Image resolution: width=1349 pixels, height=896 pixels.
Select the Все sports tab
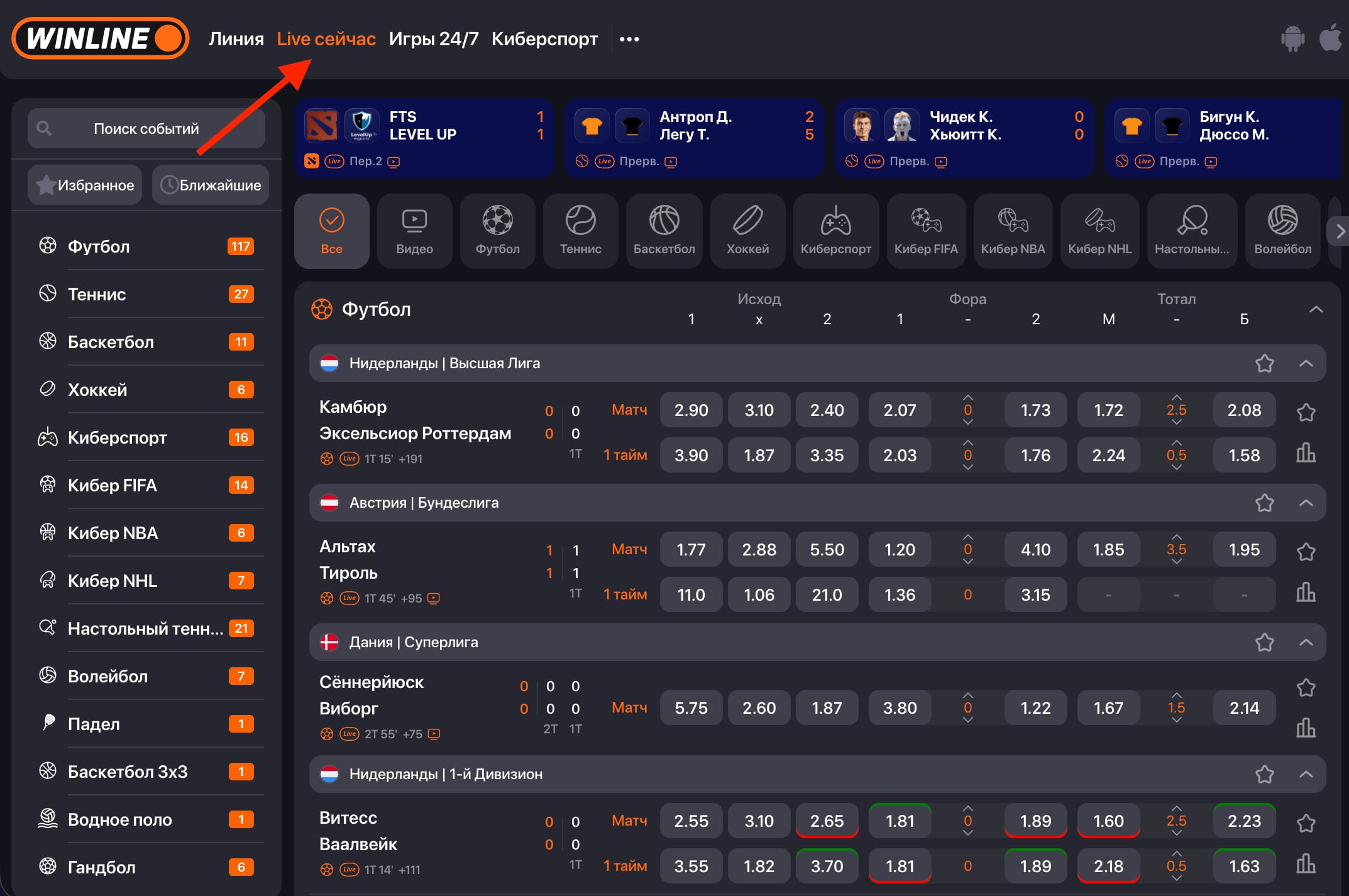(332, 231)
